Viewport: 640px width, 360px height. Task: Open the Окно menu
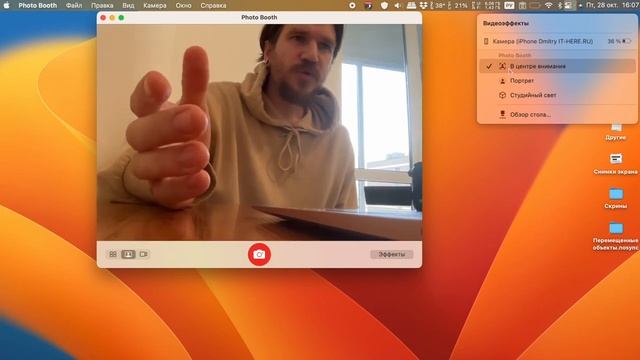[183, 5]
